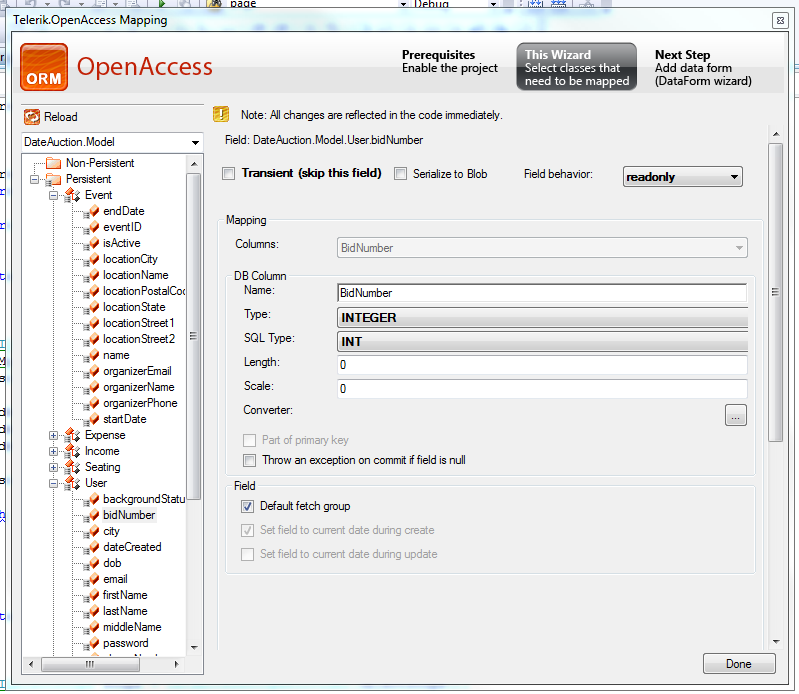Click the organizerEmail field icon
799x694 pixels.
coord(92,371)
